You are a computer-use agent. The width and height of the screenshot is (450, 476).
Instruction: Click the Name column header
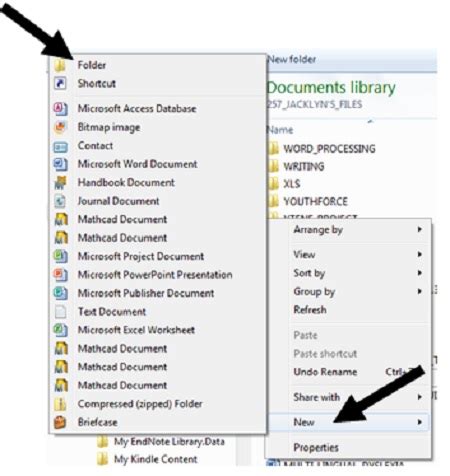pyautogui.click(x=280, y=130)
